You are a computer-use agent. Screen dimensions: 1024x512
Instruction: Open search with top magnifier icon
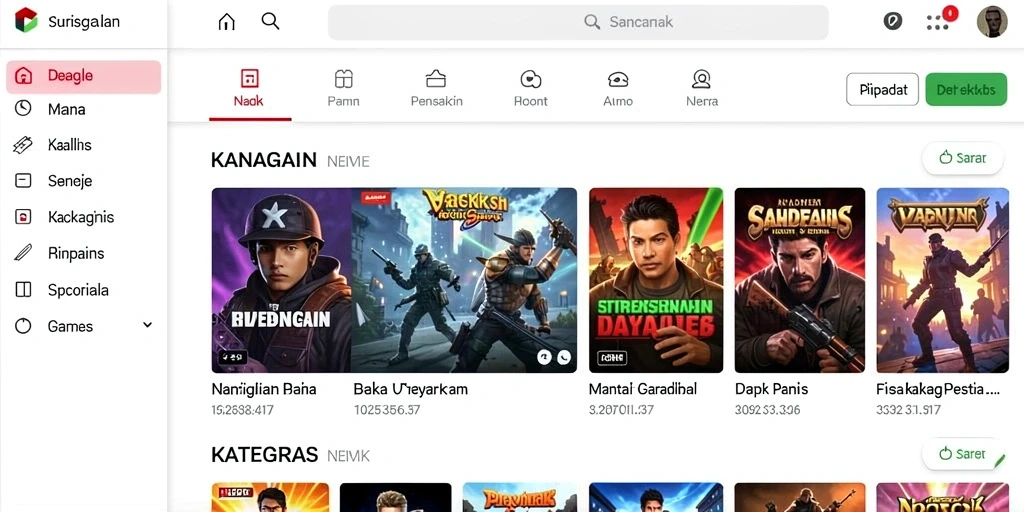click(x=270, y=21)
